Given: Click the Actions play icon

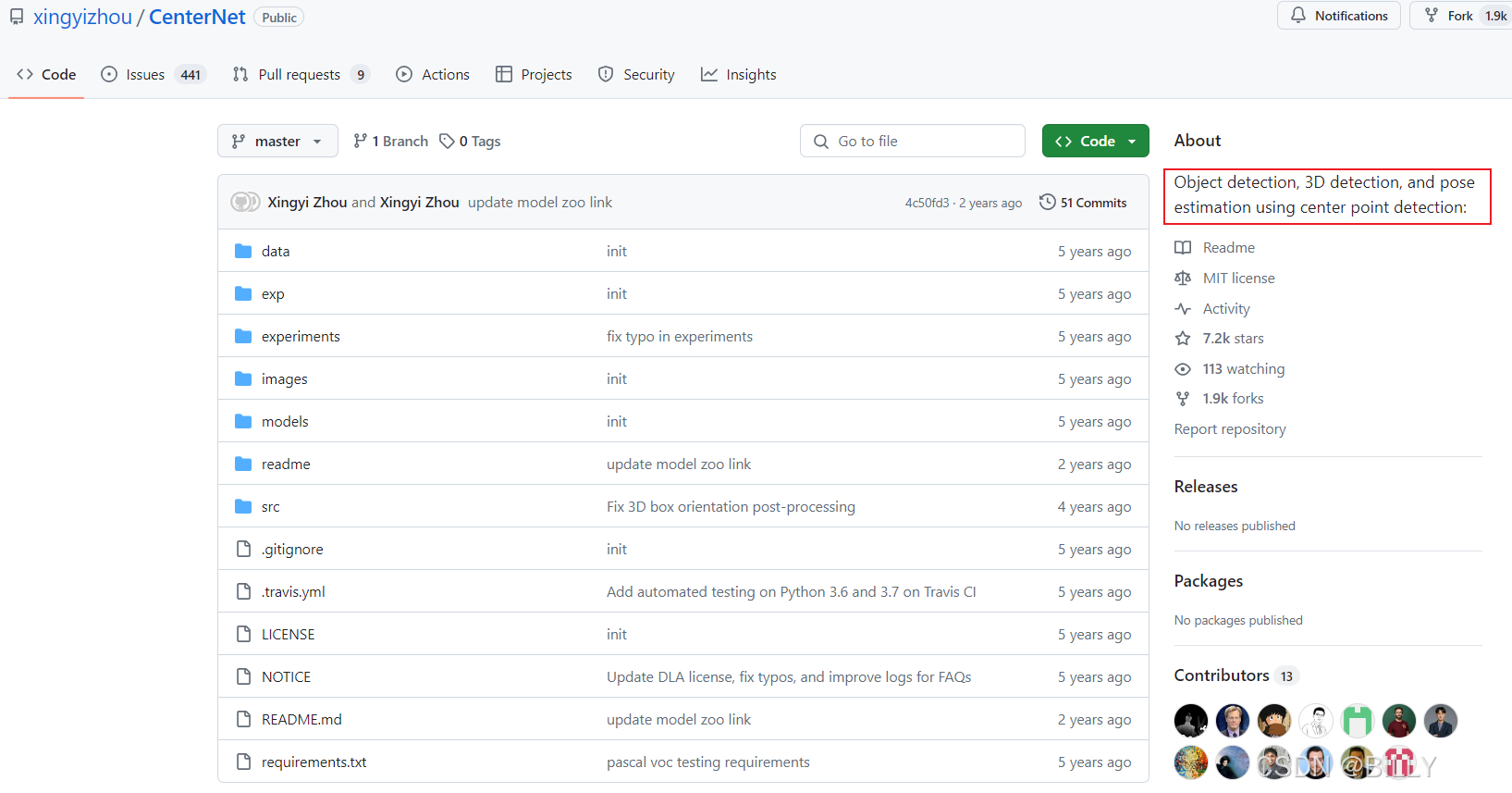Looking at the screenshot, I should tap(404, 74).
